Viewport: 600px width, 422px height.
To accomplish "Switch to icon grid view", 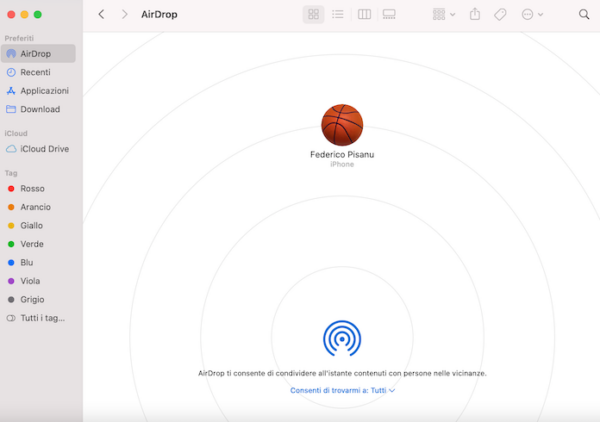I will point(313,15).
